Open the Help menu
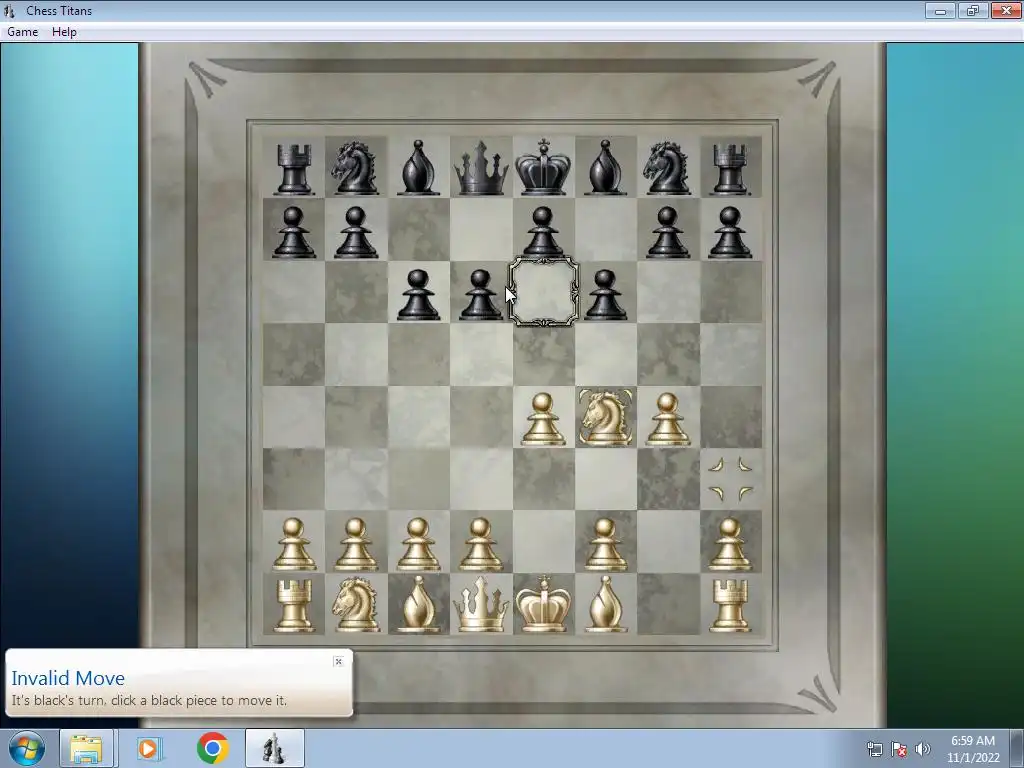Image resolution: width=1024 pixels, height=768 pixels. pyautogui.click(x=64, y=32)
